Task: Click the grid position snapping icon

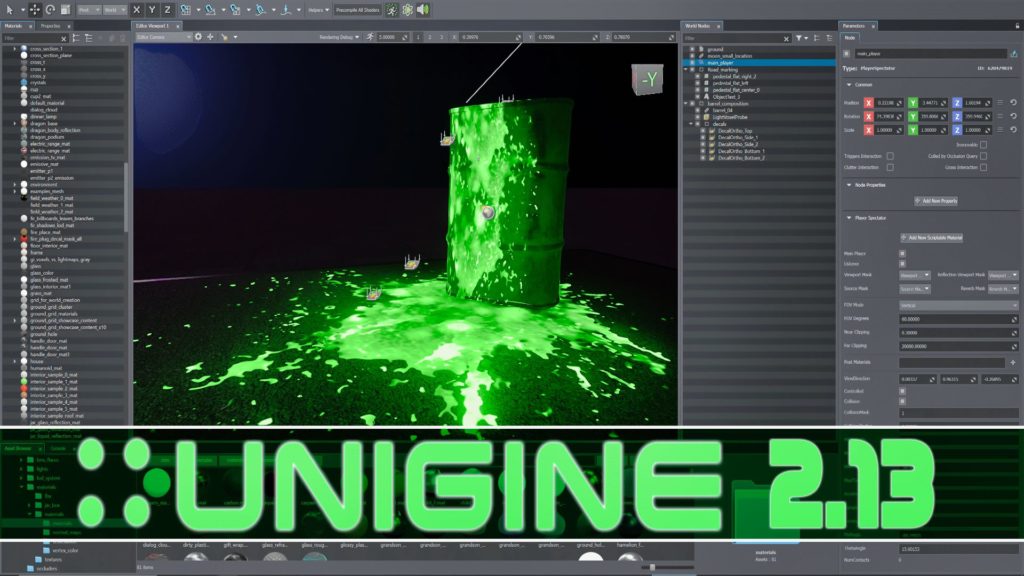Action: click(186, 10)
